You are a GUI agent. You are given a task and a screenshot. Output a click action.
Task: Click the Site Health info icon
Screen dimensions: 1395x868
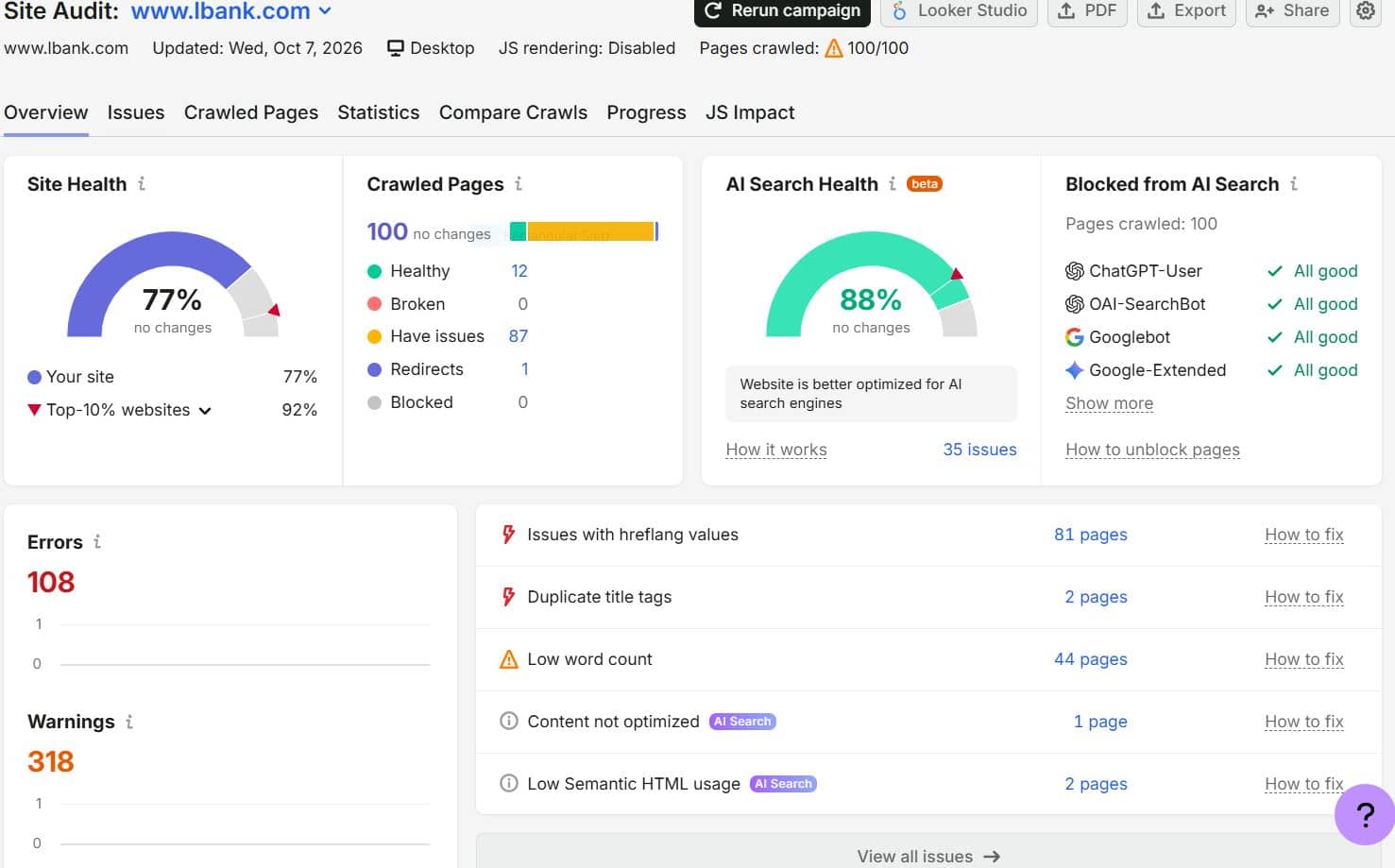click(x=142, y=183)
